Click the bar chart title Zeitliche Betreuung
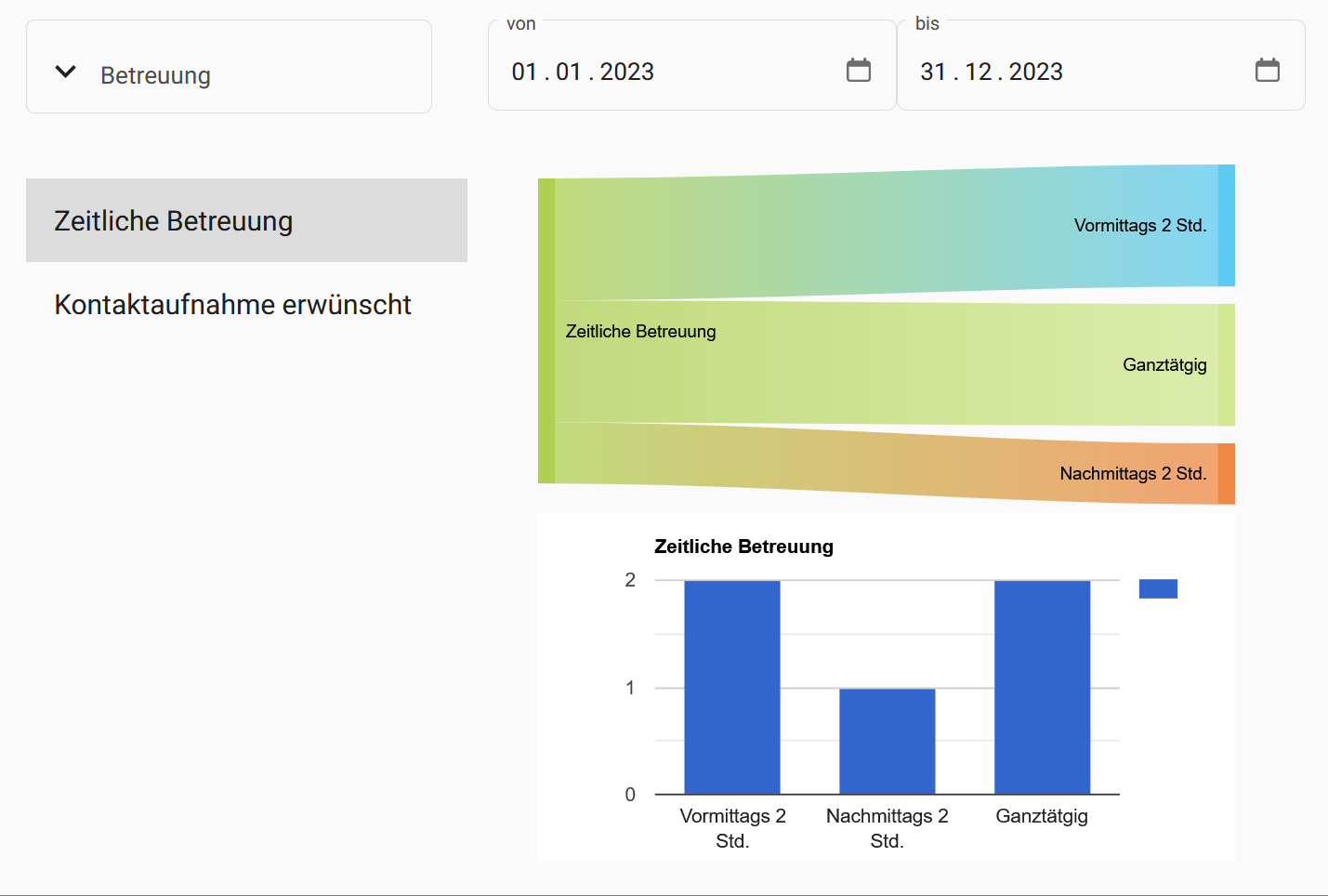This screenshot has height=896, width=1328. (743, 547)
